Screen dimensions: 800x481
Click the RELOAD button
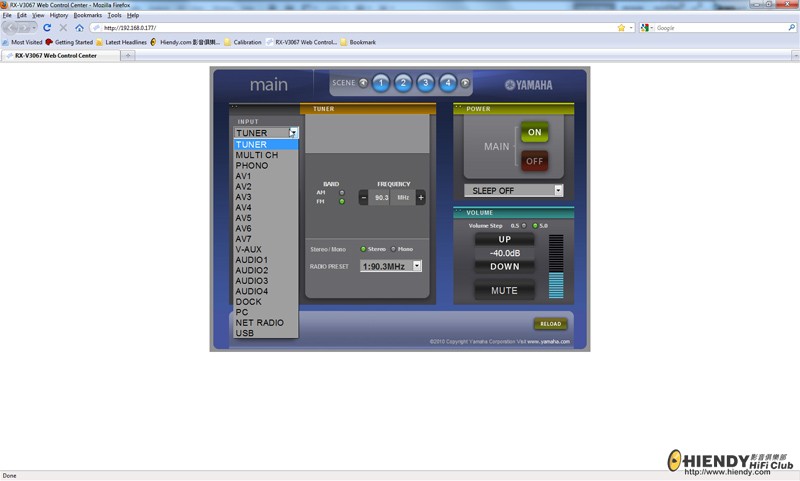click(x=550, y=323)
